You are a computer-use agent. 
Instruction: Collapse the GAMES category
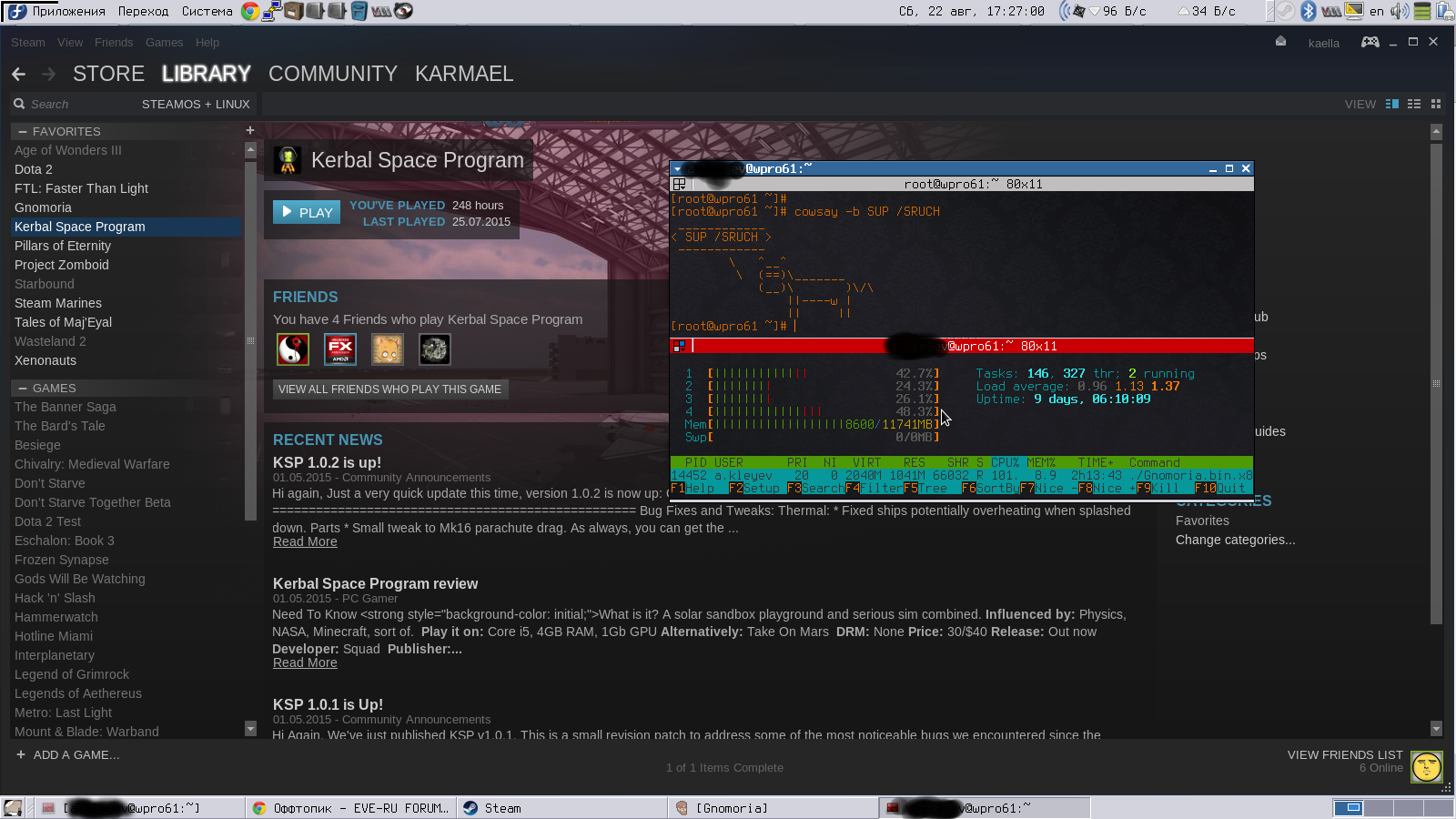[x=22, y=388]
